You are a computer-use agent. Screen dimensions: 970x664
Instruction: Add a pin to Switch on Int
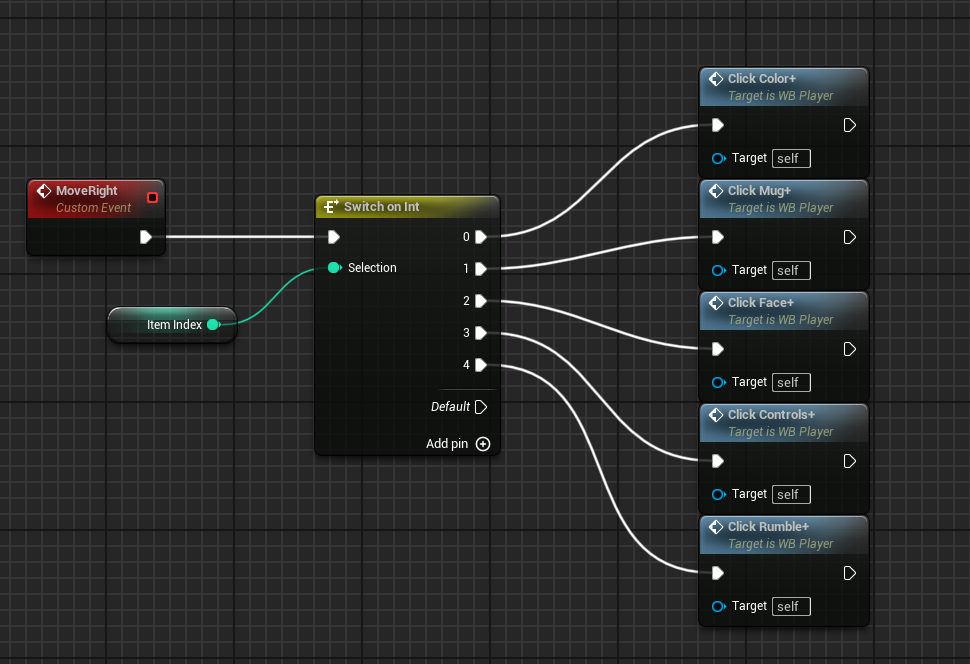coord(483,444)
